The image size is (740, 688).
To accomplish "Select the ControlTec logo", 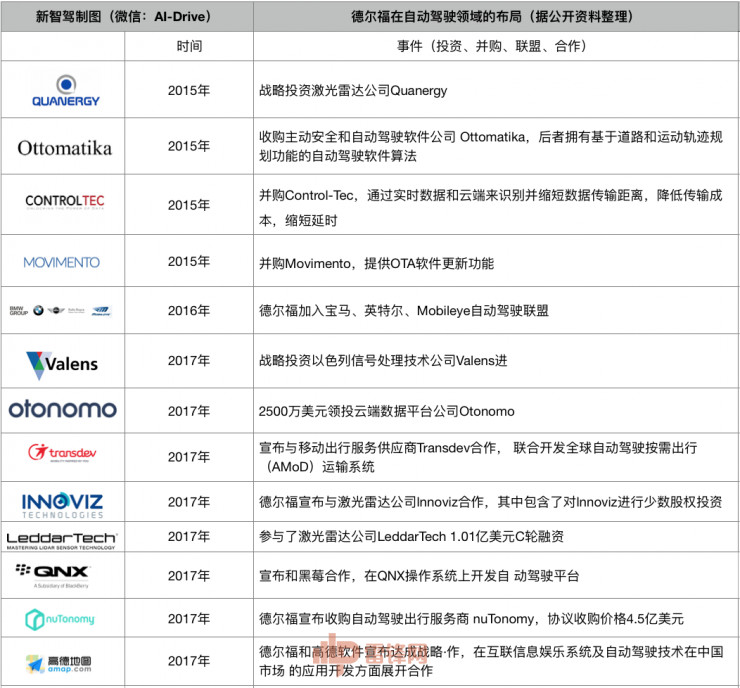I will tap(64, 201).
